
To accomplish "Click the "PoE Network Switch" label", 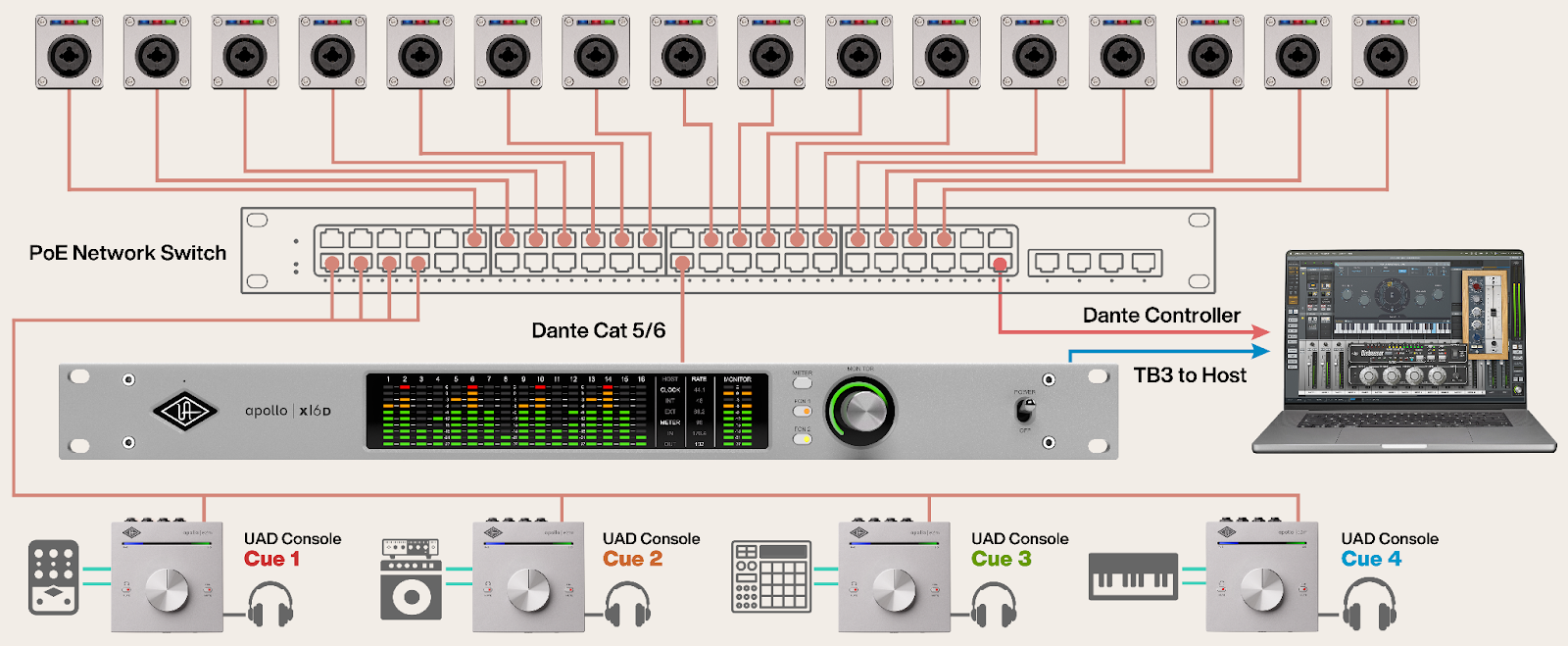I will (127, 253).
